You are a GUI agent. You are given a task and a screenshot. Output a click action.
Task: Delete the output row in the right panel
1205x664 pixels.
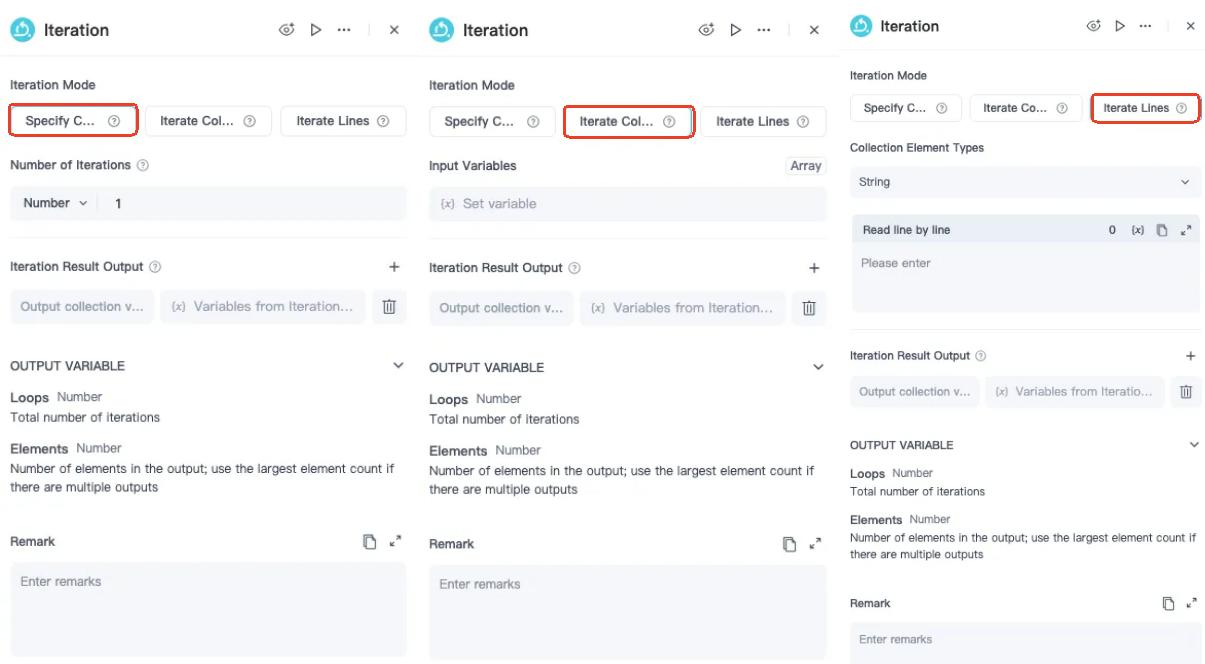(1185, 392)
